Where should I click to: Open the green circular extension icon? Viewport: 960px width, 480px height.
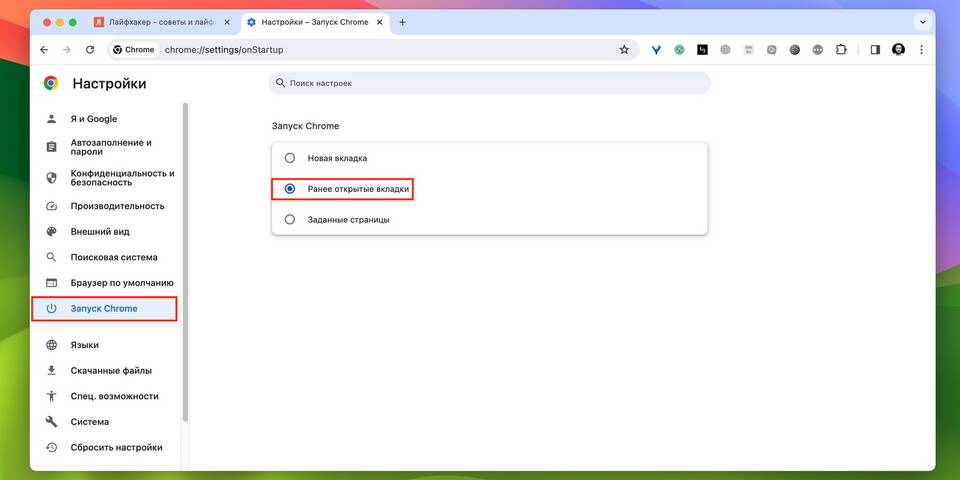tap(679, 50)
